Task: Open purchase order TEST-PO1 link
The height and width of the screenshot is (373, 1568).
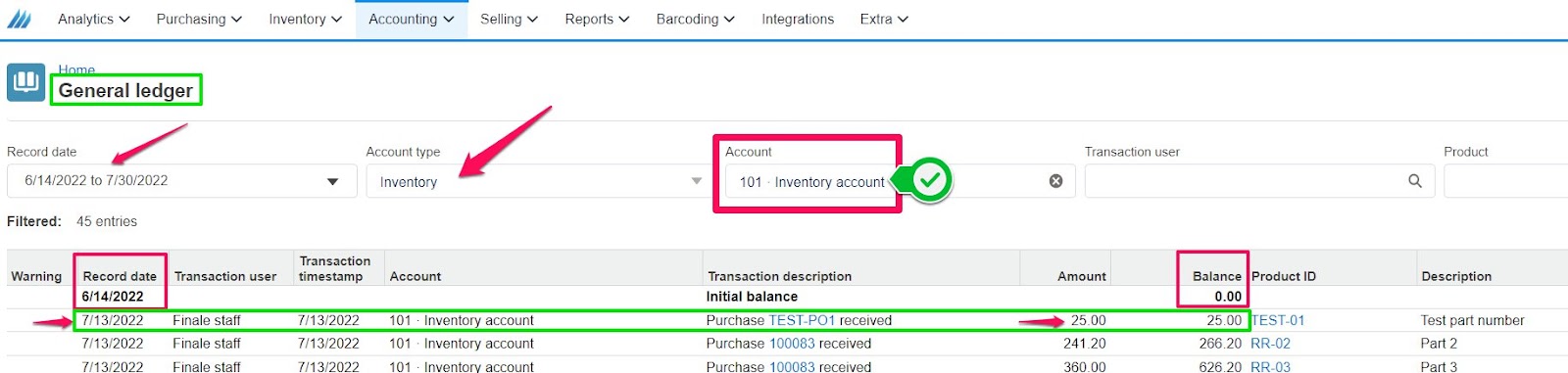Action: click(802, 320)
